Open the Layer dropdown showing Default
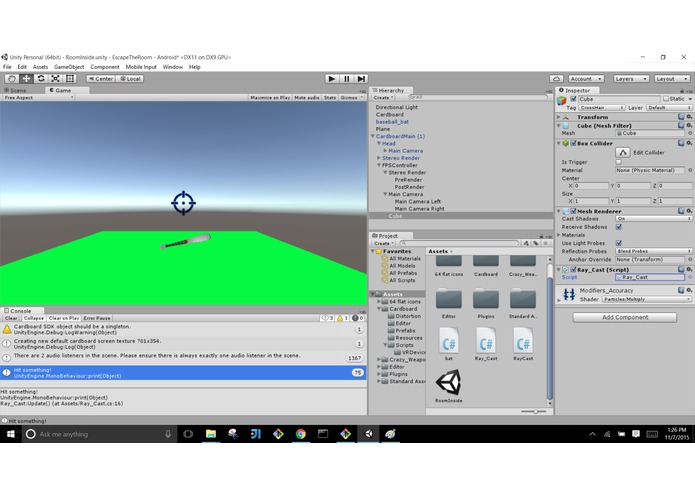Image resolution: width=695 pixels, height=494 pixels. point(669,108)
